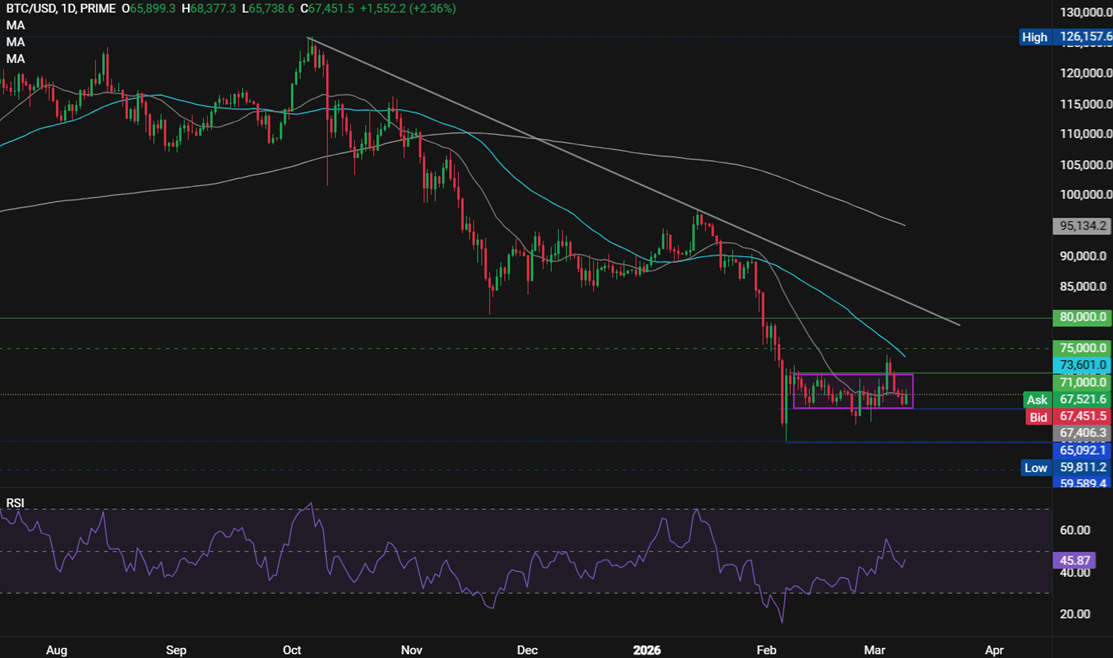
Task: Click the green 80,000.0 price level label
Action: click(x=1081, y=316)
